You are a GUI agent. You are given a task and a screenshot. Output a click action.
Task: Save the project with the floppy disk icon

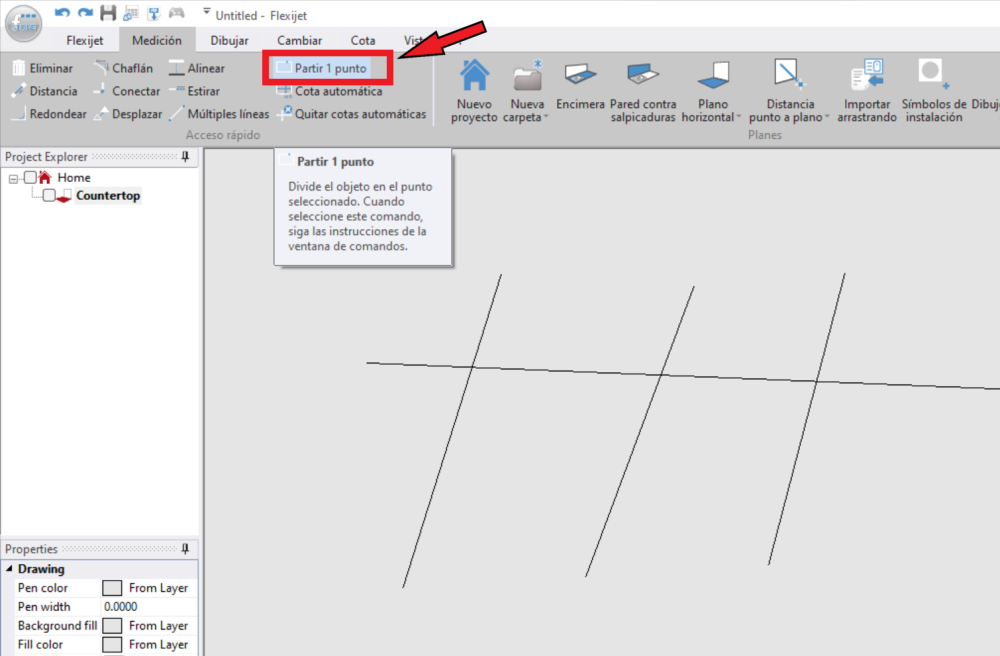pyautogui.click(x=108, y=13)
